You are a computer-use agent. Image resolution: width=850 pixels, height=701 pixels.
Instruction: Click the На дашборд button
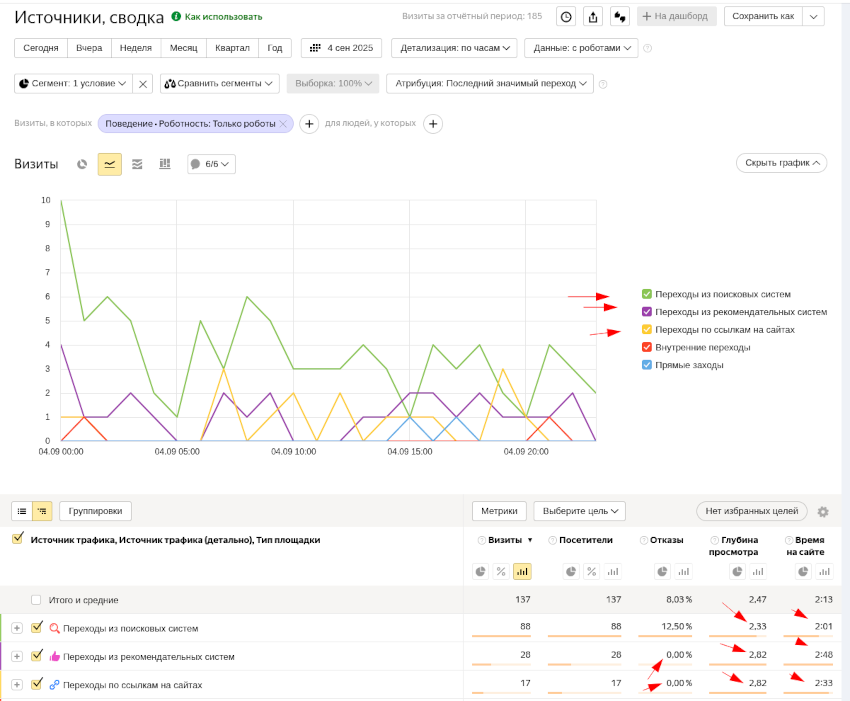(677, 17)
